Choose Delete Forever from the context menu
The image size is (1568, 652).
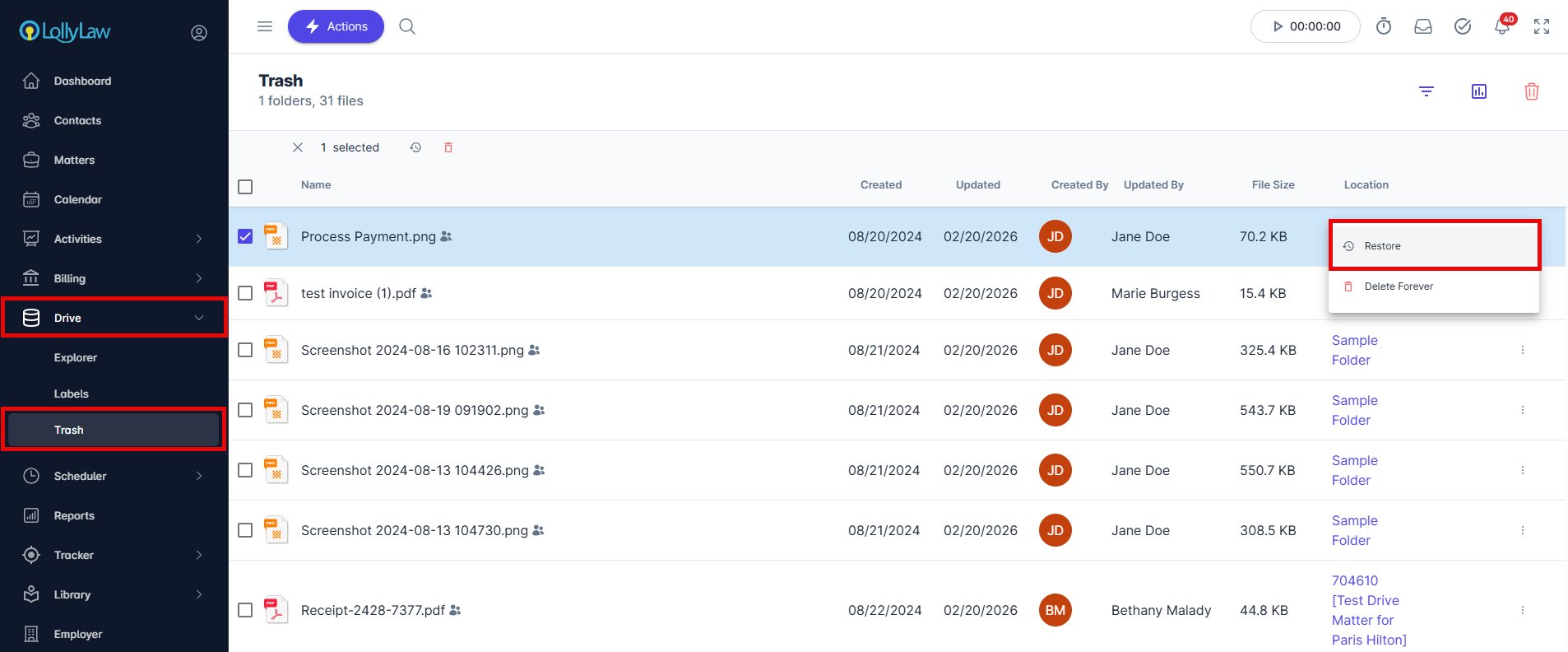point(1434,286)
